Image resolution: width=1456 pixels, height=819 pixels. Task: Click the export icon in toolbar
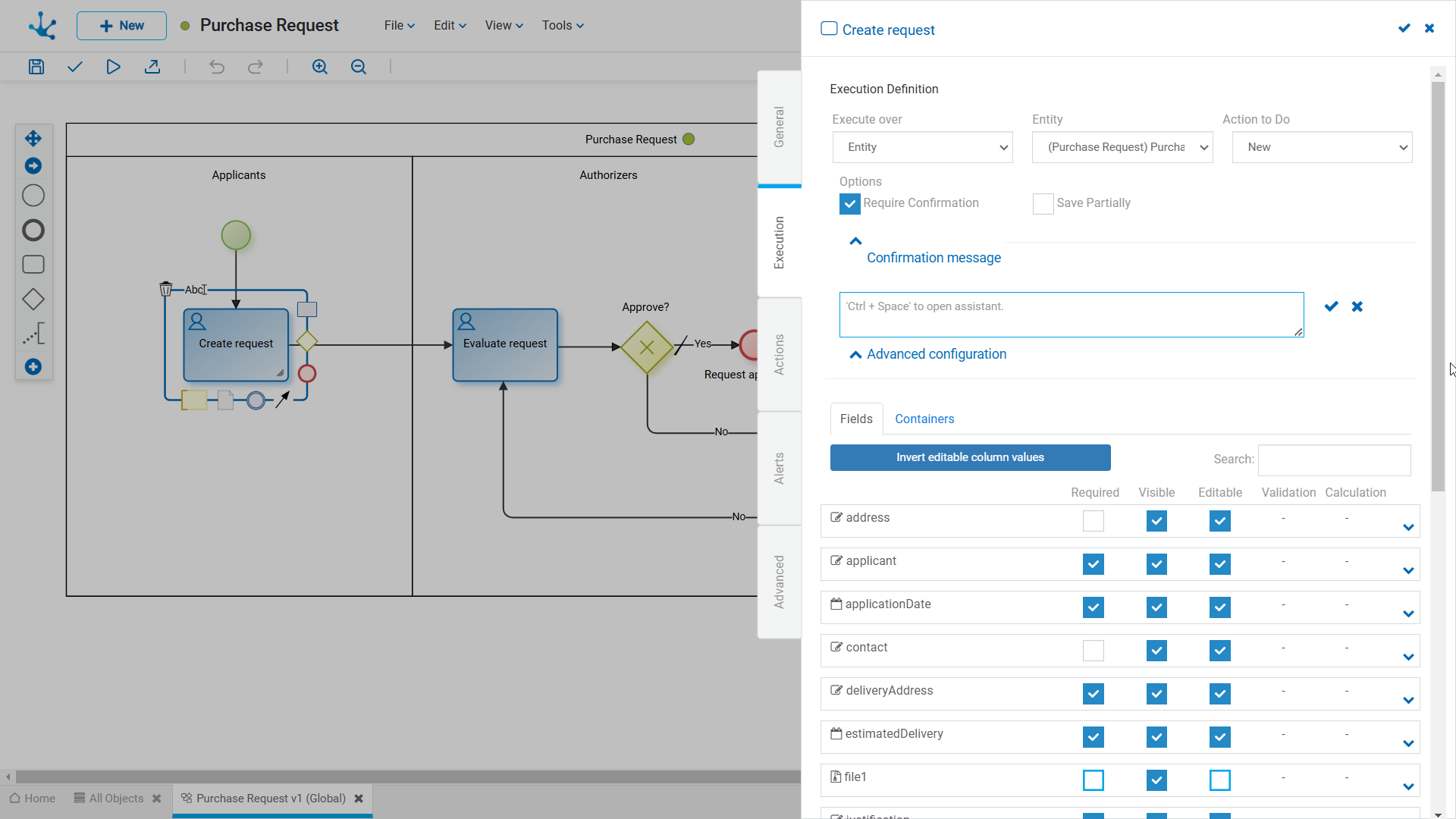(x=152, y=67)
